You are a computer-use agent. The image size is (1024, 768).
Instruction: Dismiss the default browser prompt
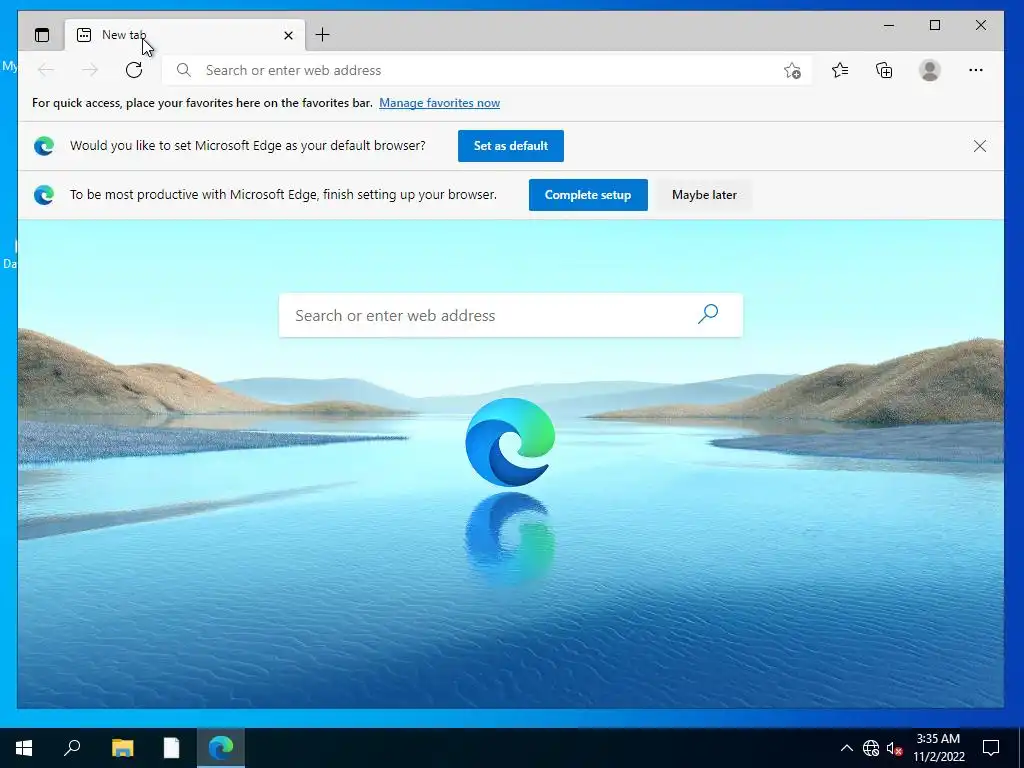point(980,146)
